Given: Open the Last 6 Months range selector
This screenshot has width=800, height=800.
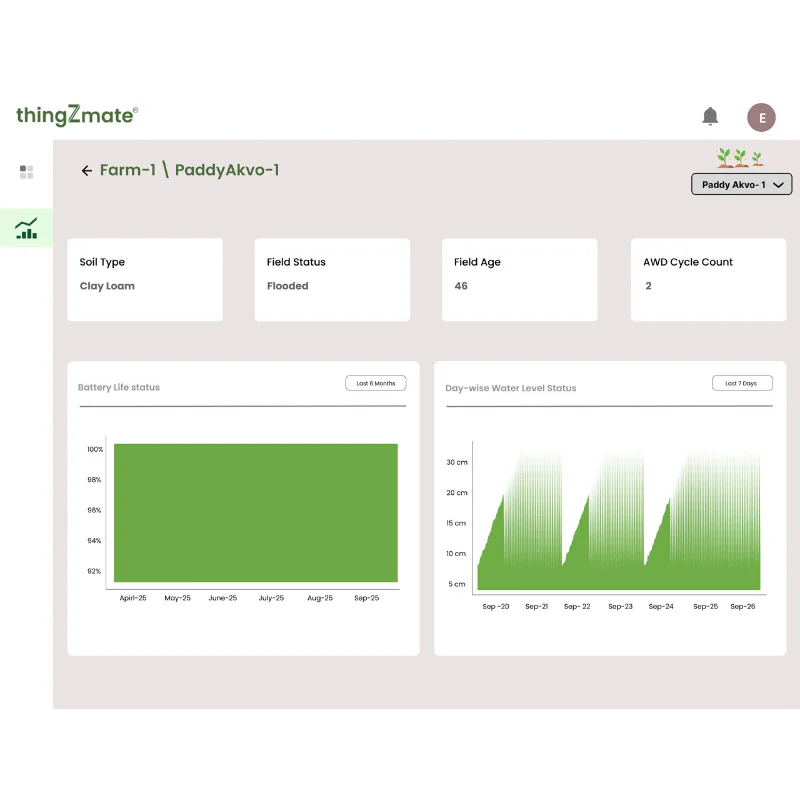Looking at the screenshot, I should tap(376, 383).
